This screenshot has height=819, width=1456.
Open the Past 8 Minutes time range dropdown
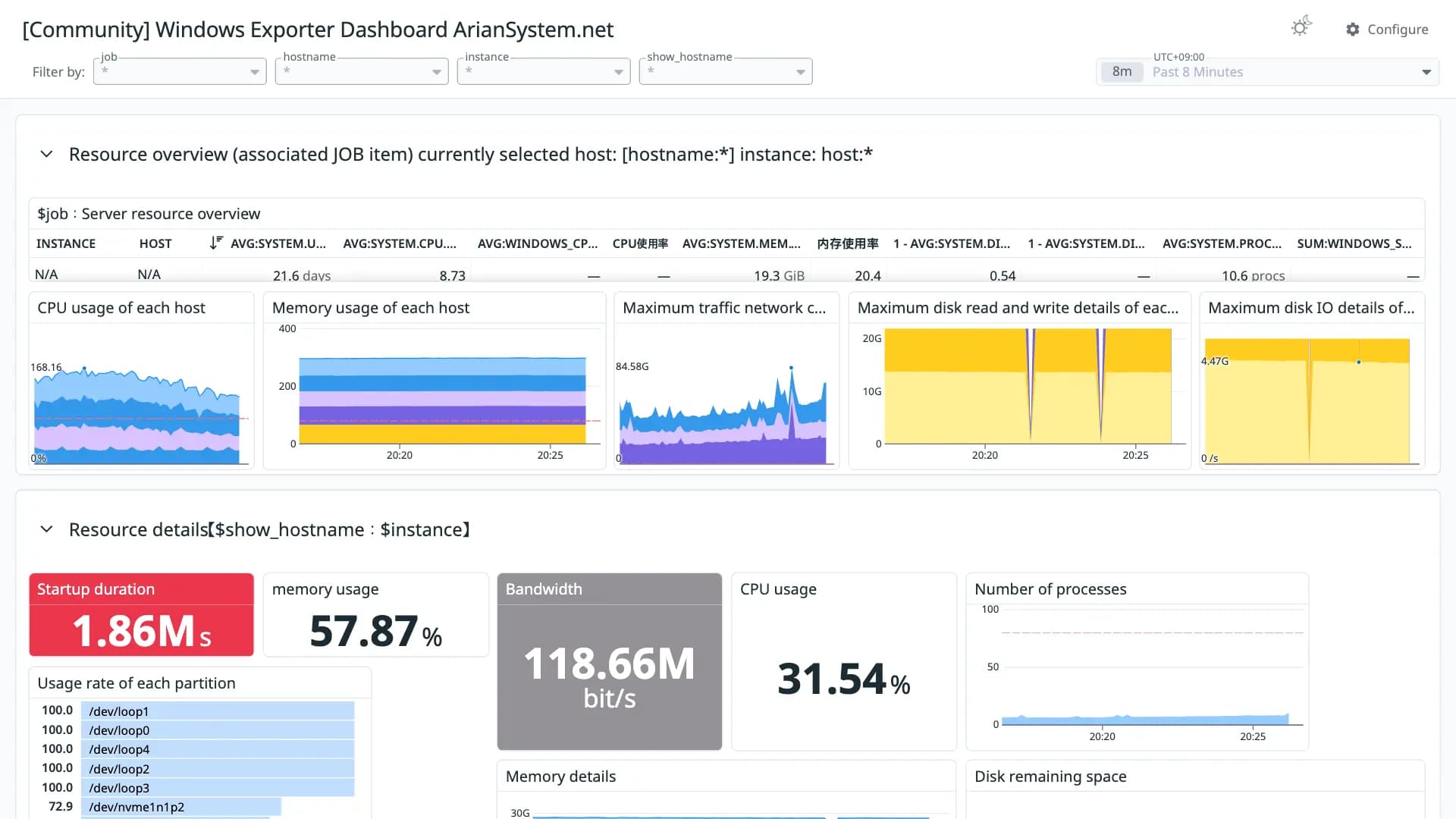pos(1268,72)
